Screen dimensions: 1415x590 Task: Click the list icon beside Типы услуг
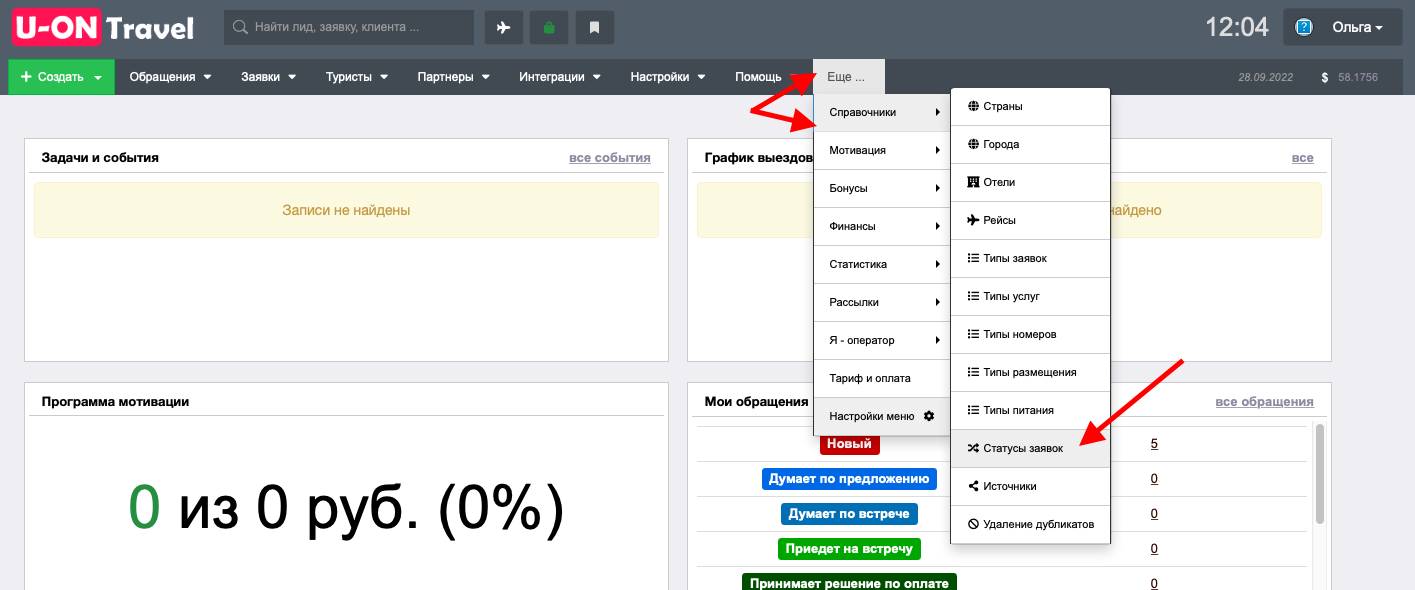click(973, 296)
